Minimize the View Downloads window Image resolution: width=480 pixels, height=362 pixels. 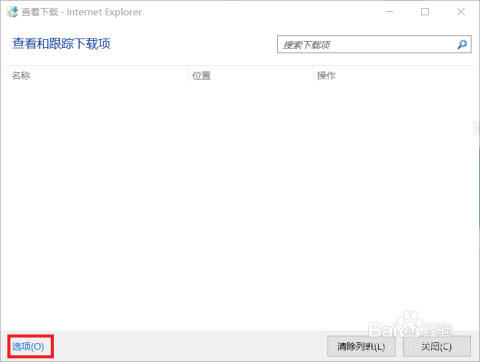(x=389, y=12)
